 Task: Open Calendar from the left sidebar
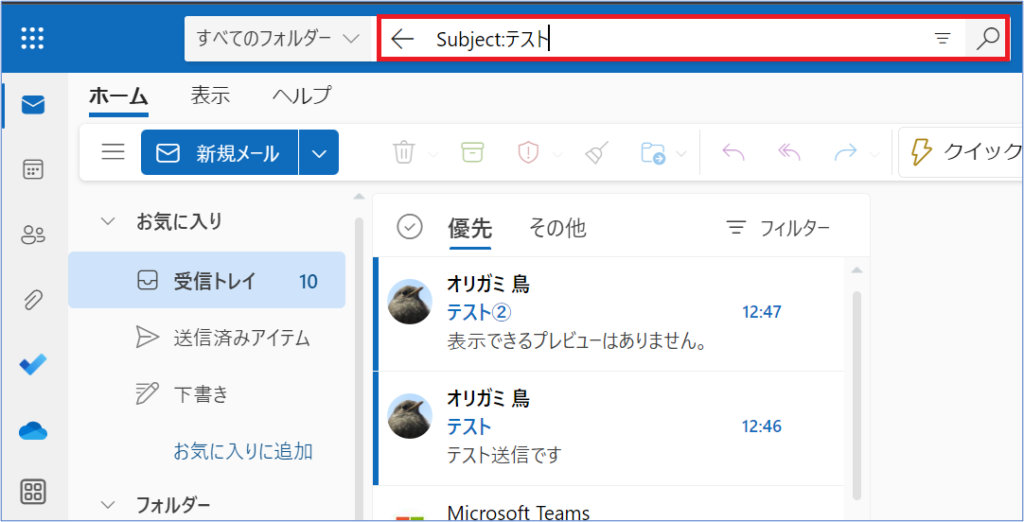[x=33, y=169]
